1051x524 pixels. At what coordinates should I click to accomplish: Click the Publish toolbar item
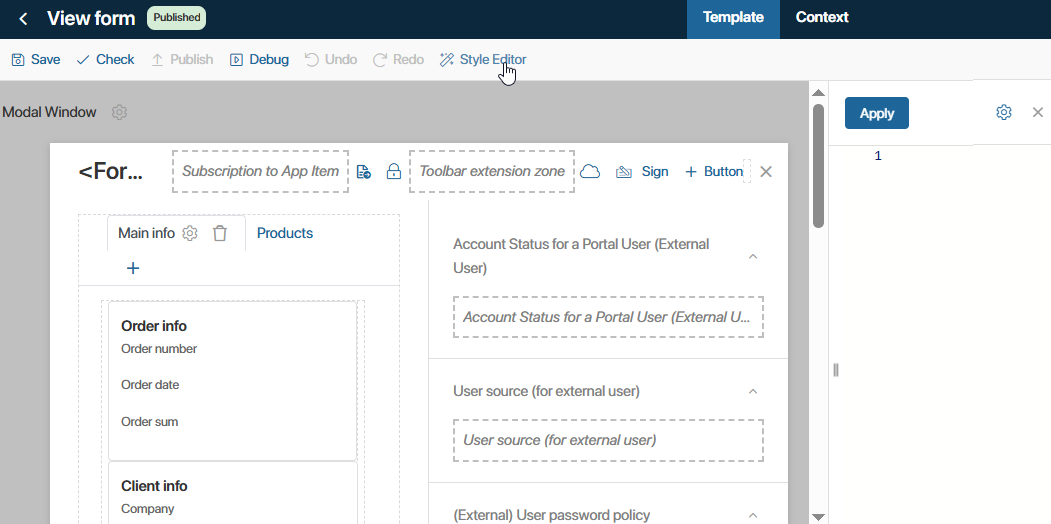[x=182, y=60]
